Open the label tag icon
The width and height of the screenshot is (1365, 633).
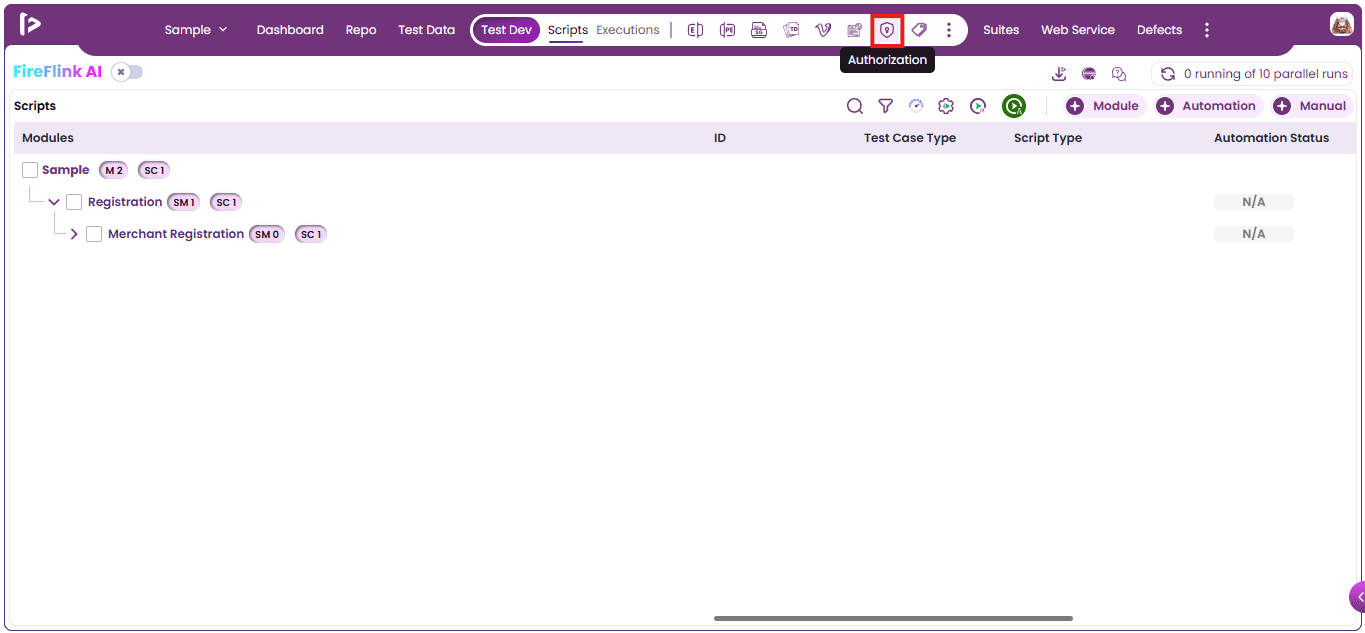point(919,30)
